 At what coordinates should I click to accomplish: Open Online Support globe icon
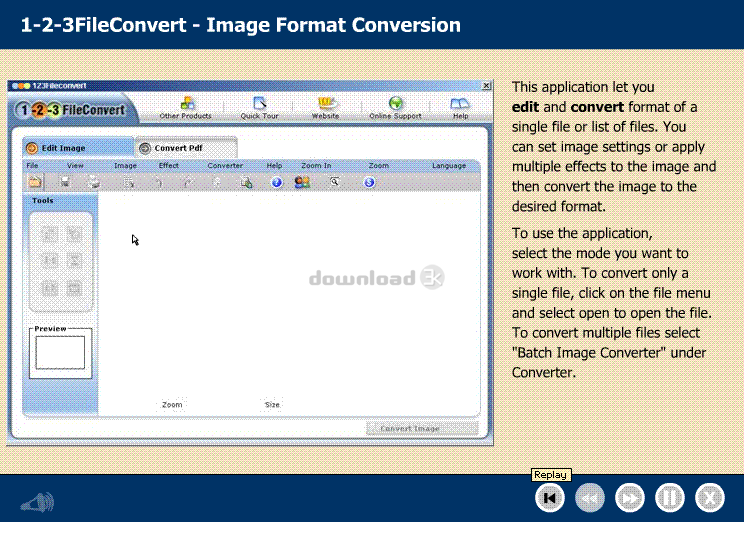(395, 103)
